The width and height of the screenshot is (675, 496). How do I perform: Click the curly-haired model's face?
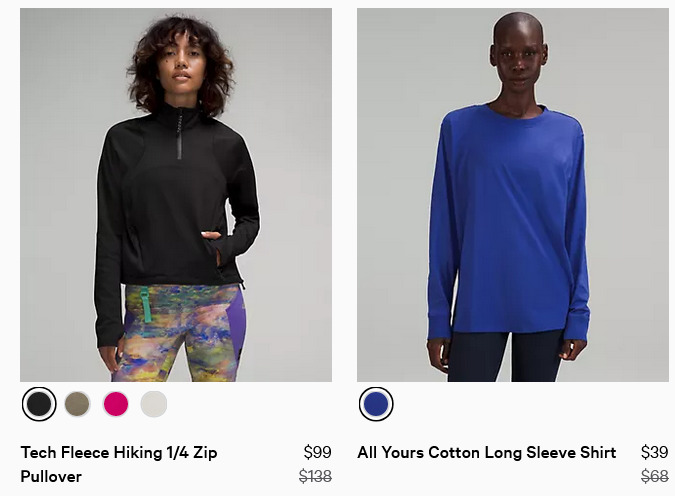181,69
